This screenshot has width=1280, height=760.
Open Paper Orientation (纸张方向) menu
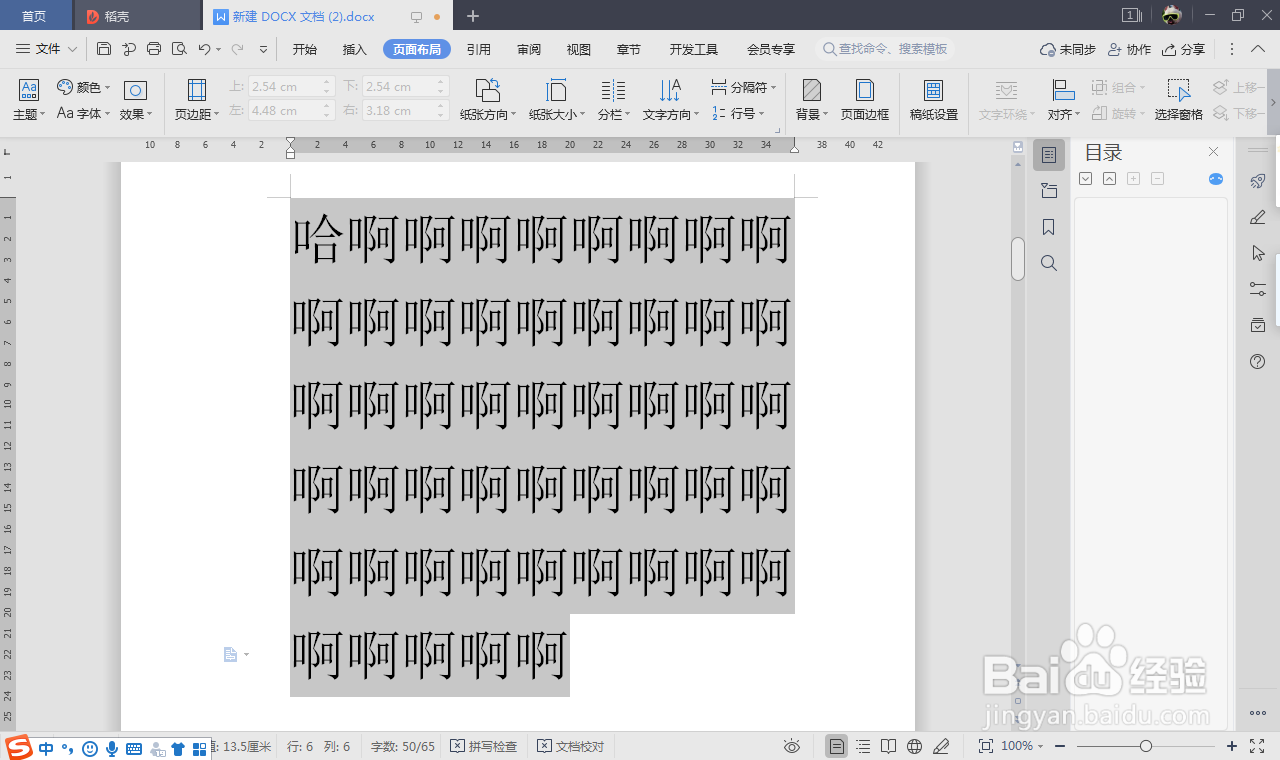pyautogui.click(x=488, y=100)
